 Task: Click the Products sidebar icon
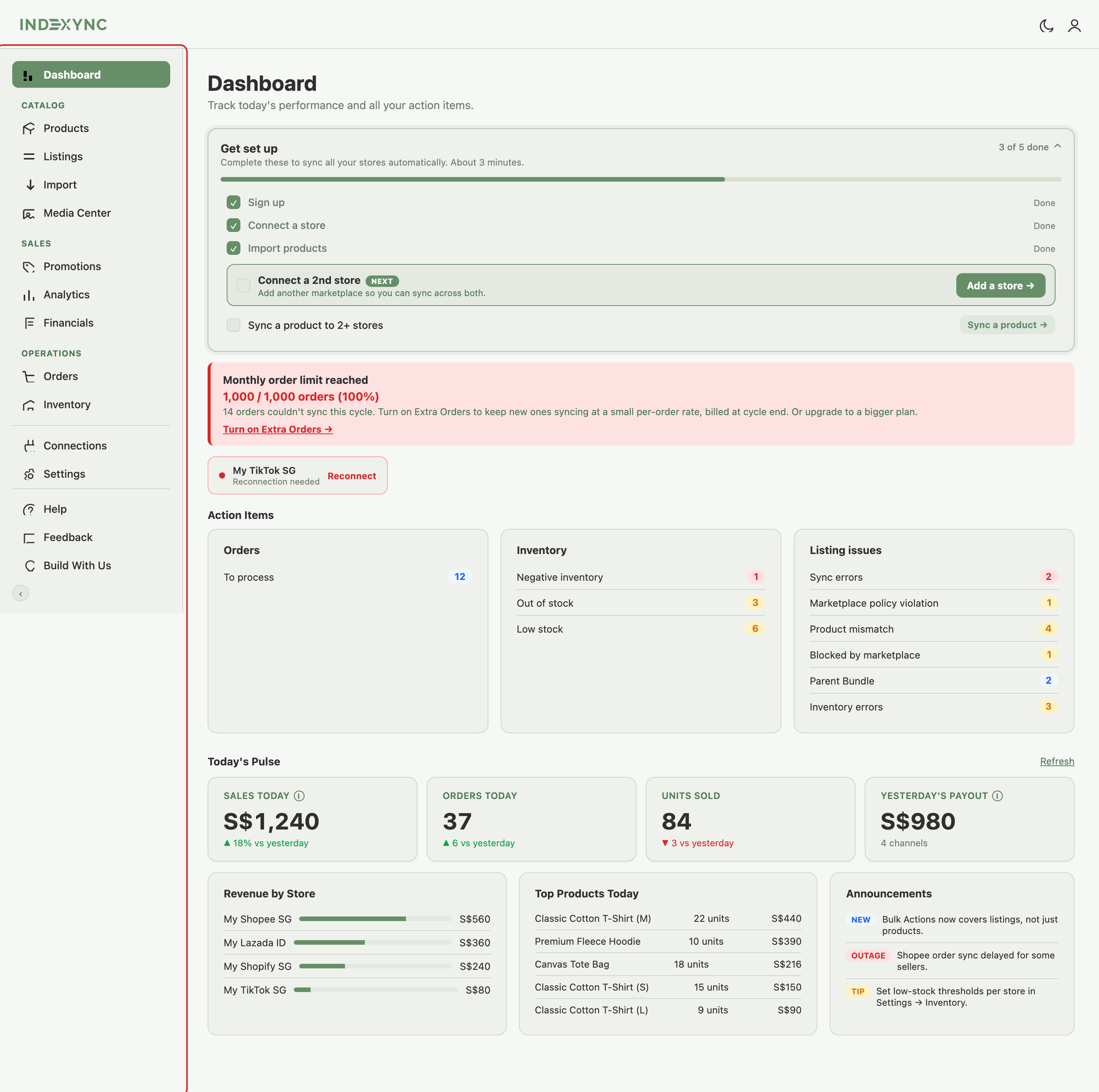pos(29,129)
